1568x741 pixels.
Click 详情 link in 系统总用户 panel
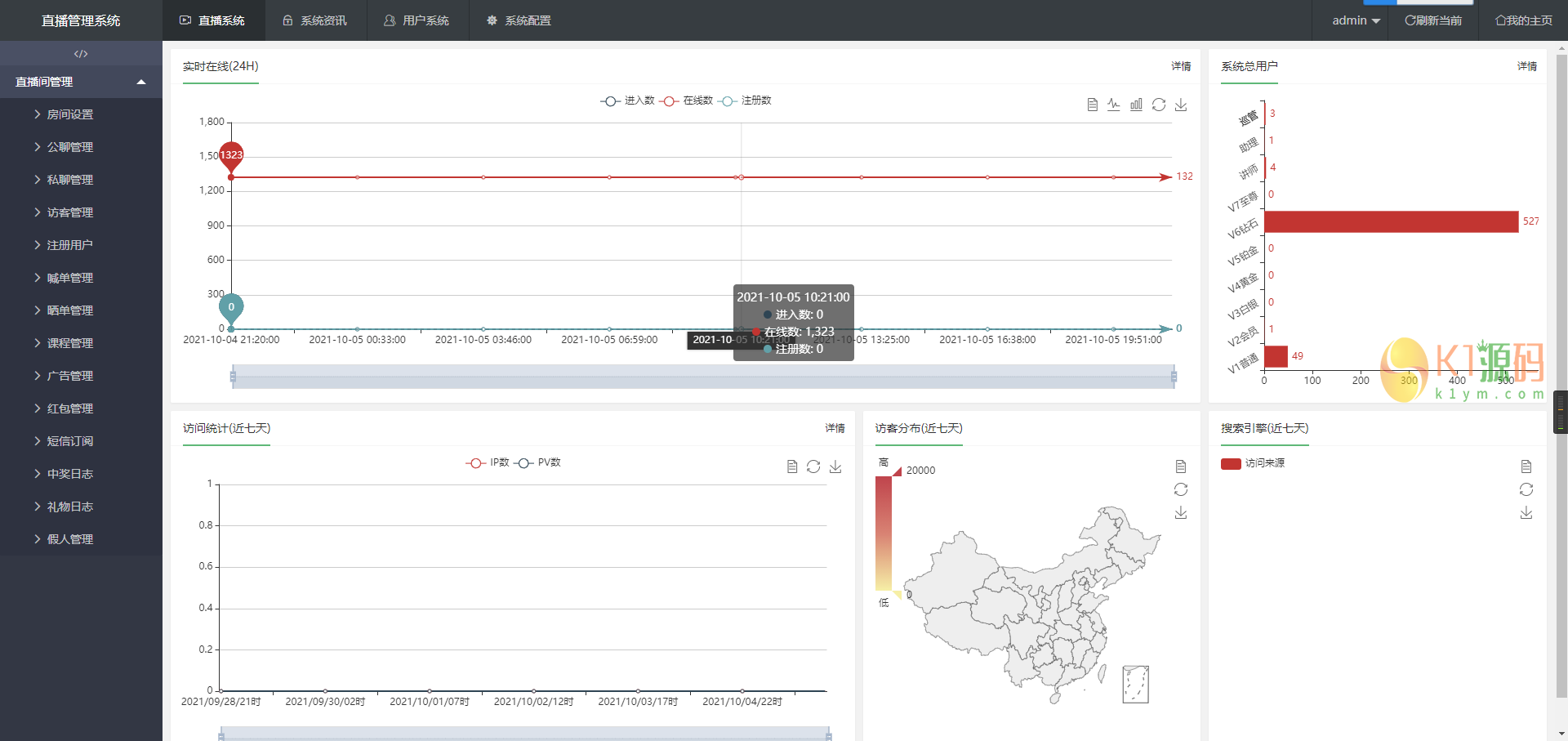(x=1526, y=66)
